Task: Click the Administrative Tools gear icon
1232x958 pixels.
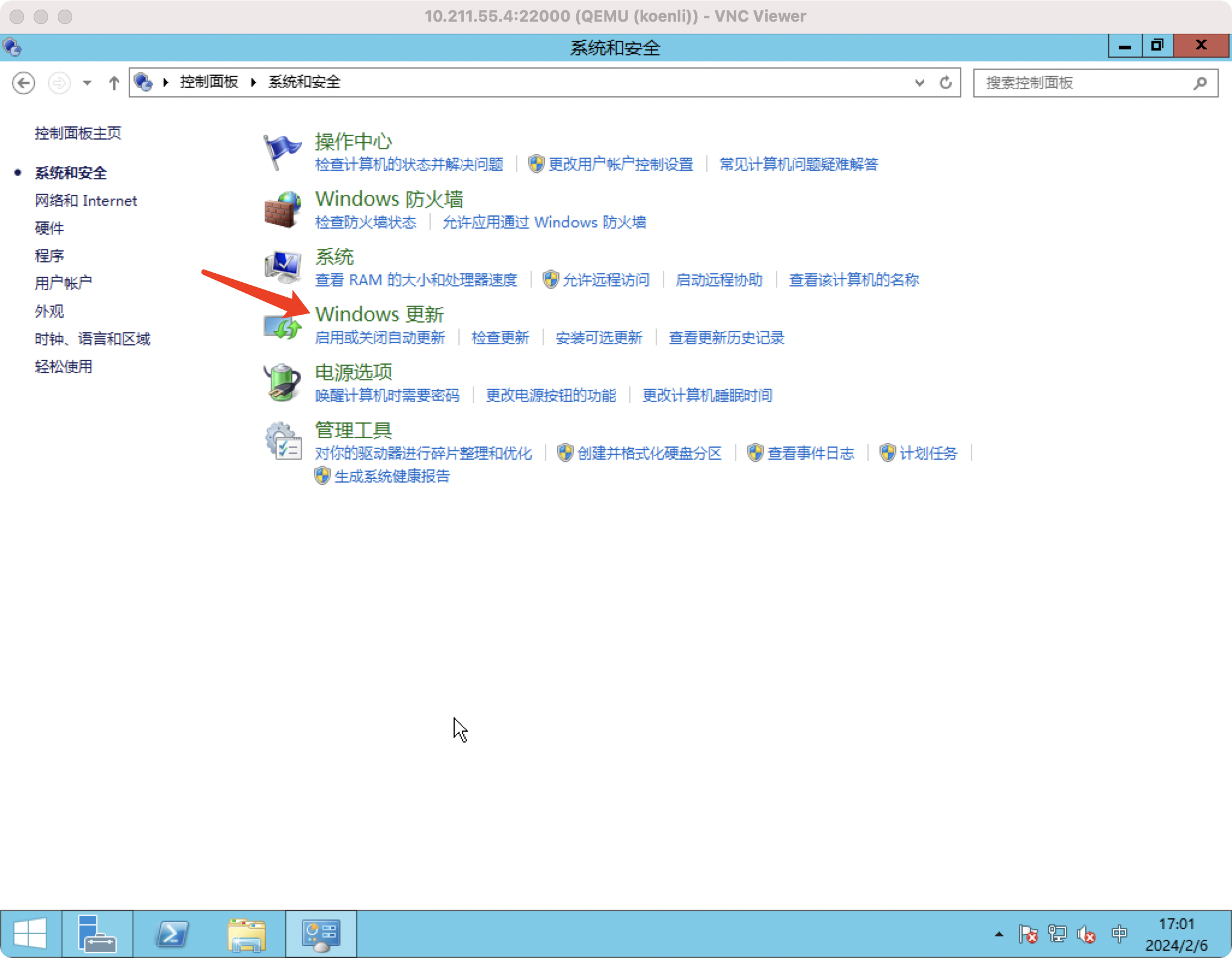Action: pos(282,441)
